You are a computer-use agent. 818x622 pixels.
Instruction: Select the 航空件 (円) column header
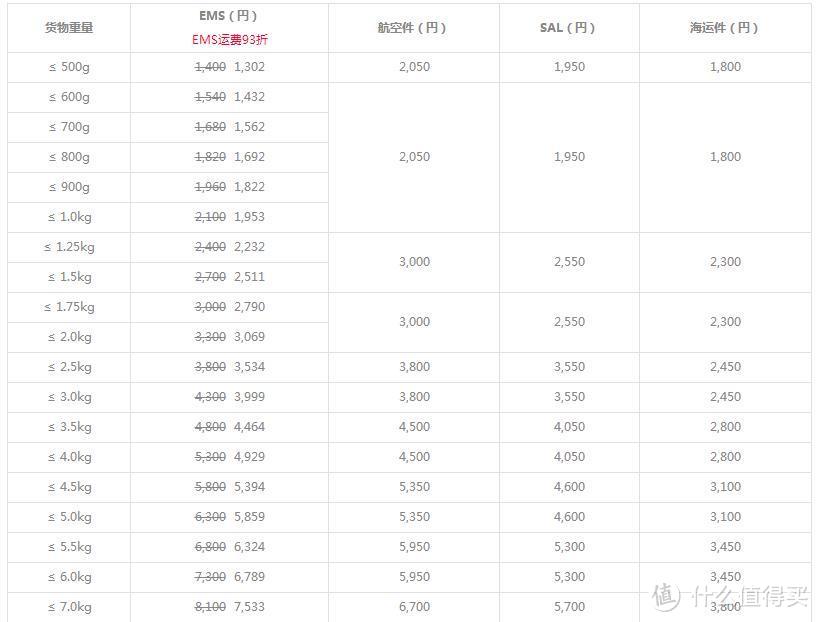[412, 28]
